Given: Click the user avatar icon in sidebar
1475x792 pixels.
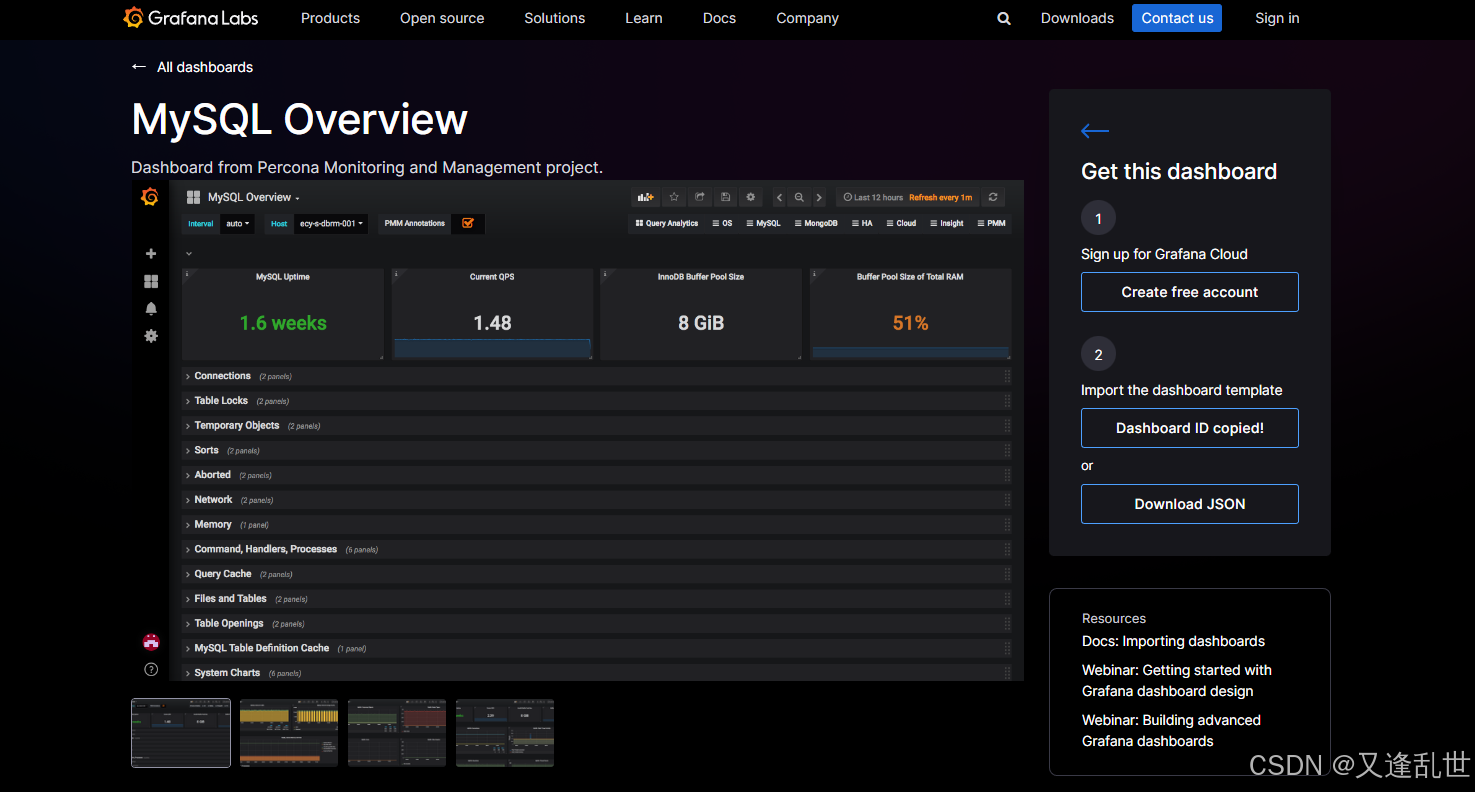Looking at the screenshot, I should click(x=151, y=642).
